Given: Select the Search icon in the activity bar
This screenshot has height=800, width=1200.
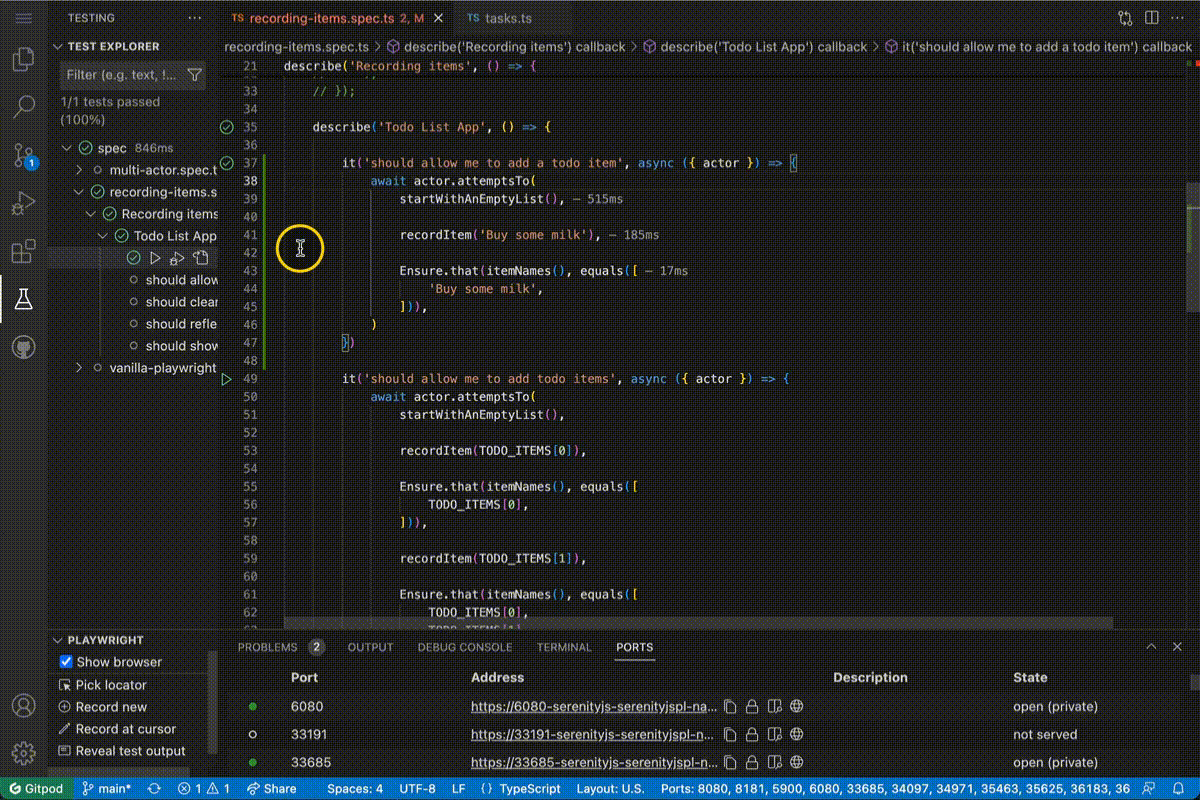Looking at the screenshot, I should point(22,105).
